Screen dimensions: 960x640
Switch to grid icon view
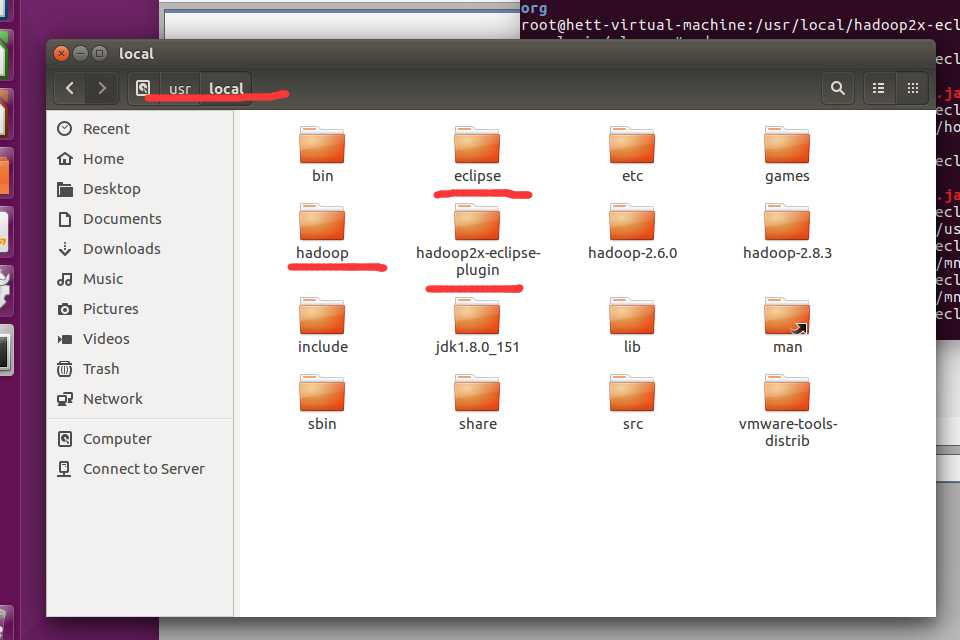pos(912,88)
